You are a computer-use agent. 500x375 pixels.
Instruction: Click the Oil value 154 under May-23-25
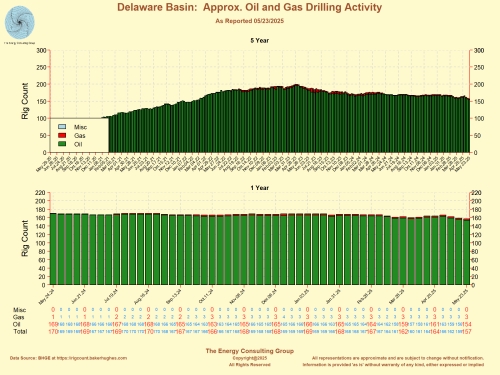466,324
